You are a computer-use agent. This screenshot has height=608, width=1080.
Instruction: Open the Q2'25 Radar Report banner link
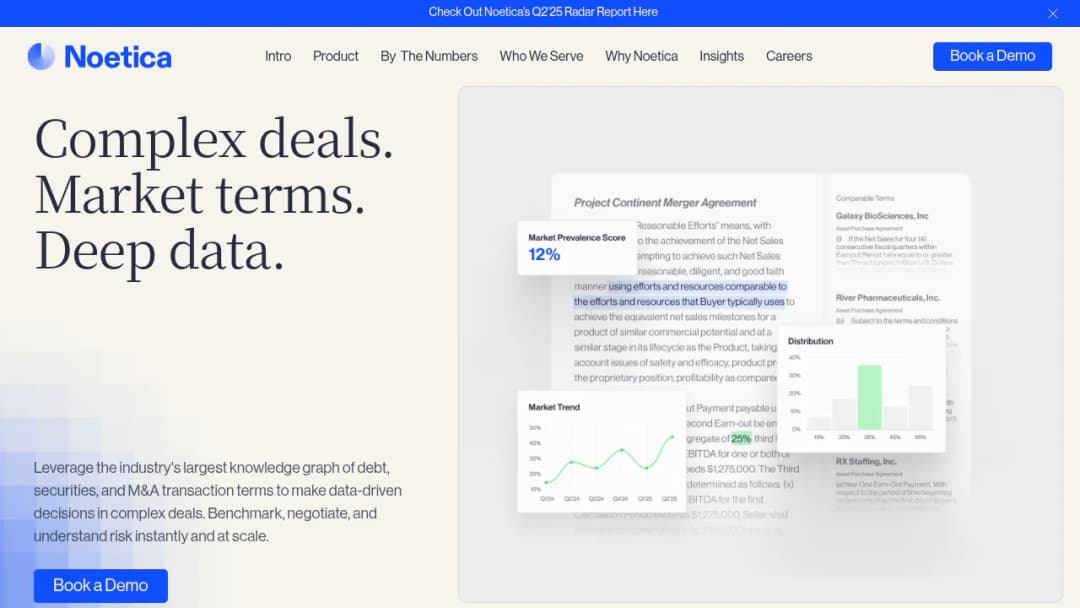tap(543, 12)
